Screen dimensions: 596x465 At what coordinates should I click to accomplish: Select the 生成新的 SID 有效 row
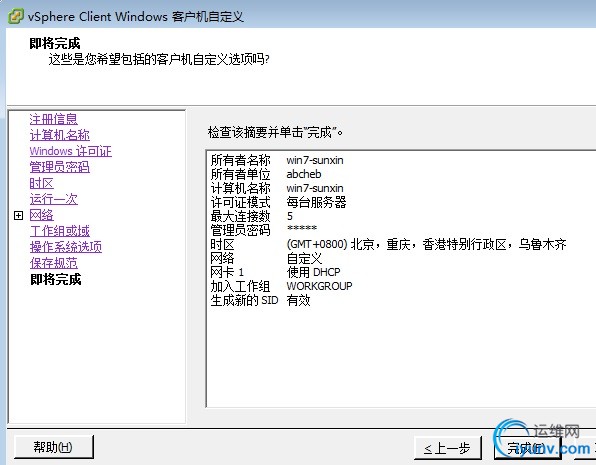(260, 300)
